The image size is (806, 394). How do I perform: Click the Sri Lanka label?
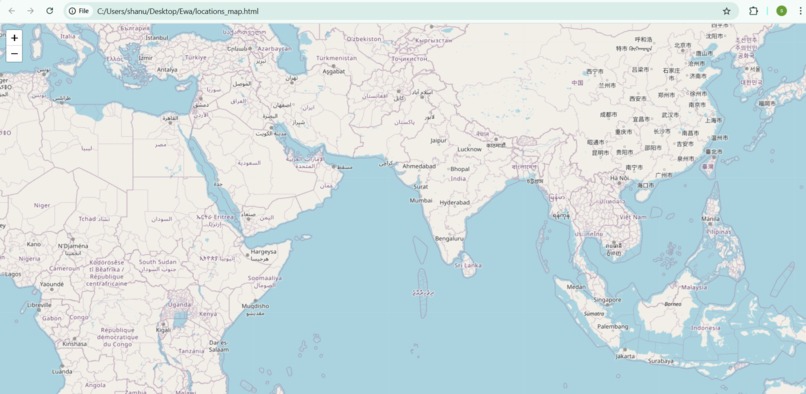point(468,265)
